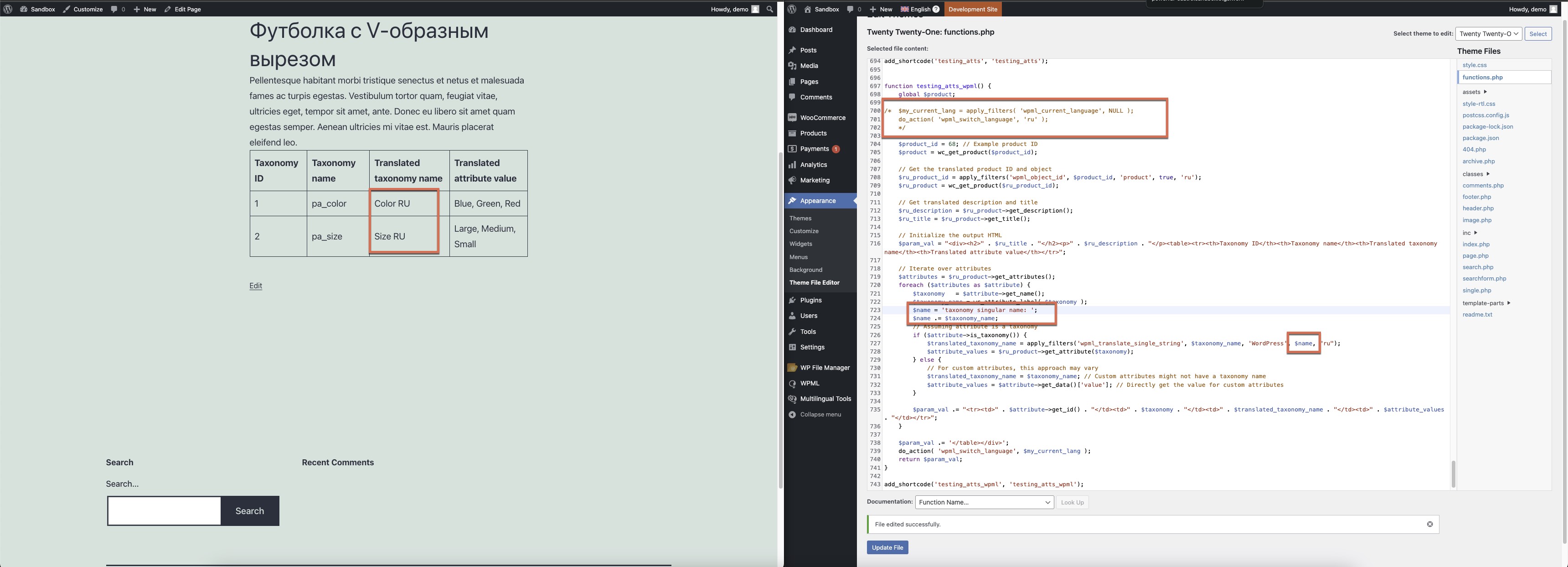Open header.php in Theme Files
This screenshot has height=567, width=1568.
(x=1478, y=208)
